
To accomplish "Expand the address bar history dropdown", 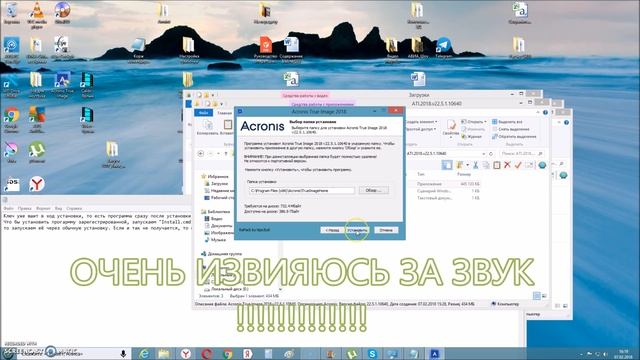I will (x=484, y=153).
